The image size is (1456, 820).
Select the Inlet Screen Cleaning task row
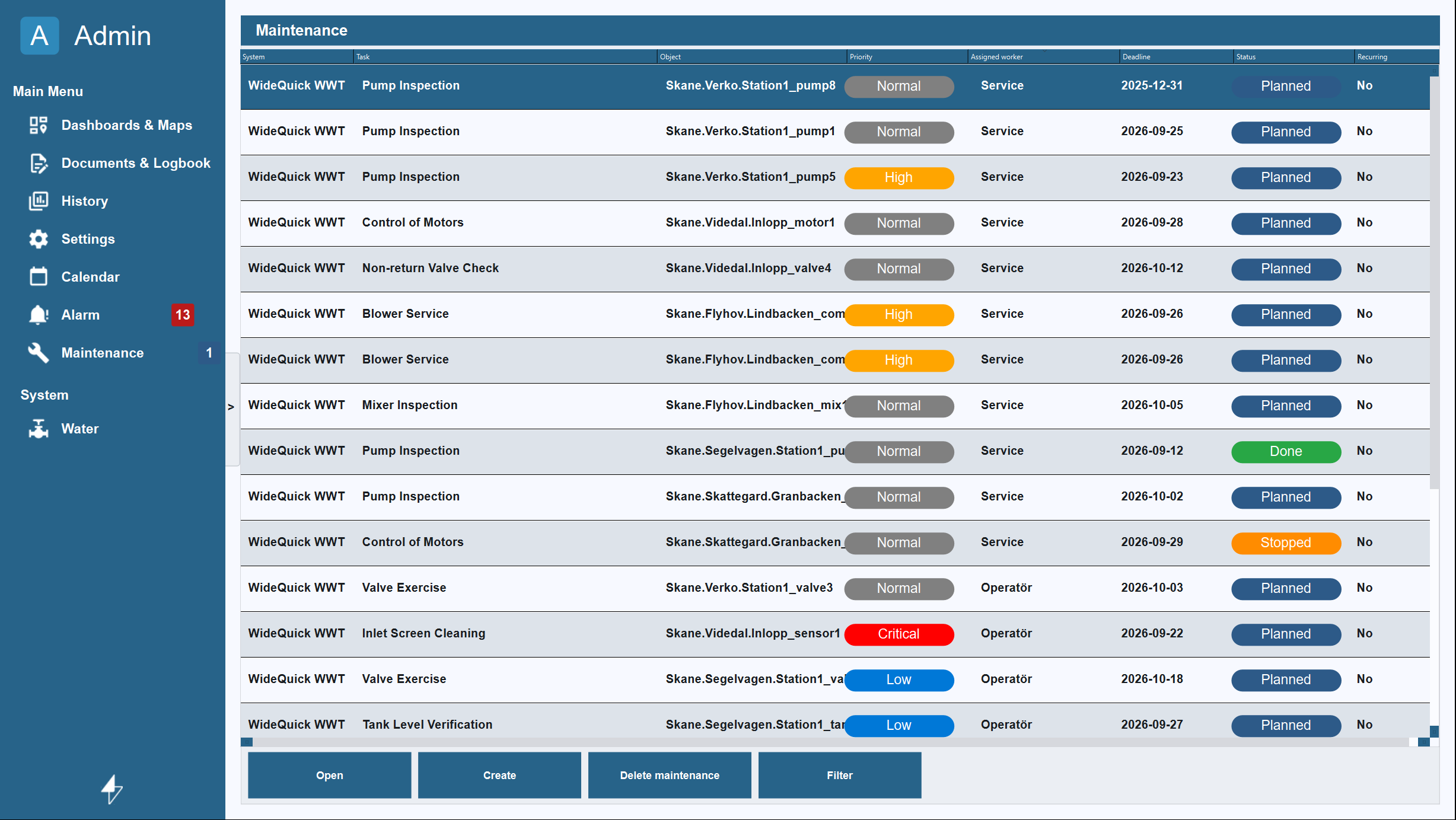[x=835, y=634]
